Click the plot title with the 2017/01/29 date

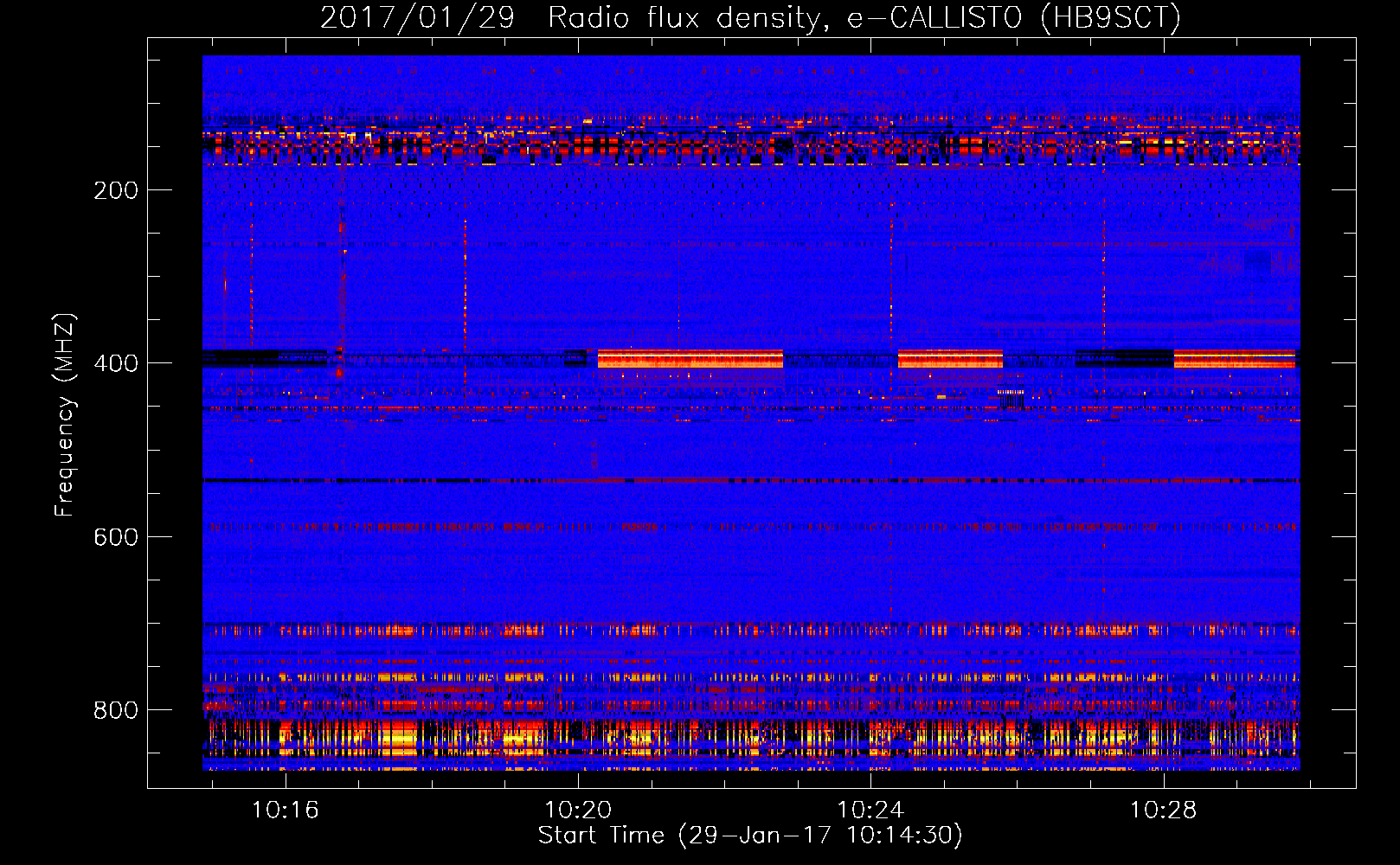[x=750, y=17]
